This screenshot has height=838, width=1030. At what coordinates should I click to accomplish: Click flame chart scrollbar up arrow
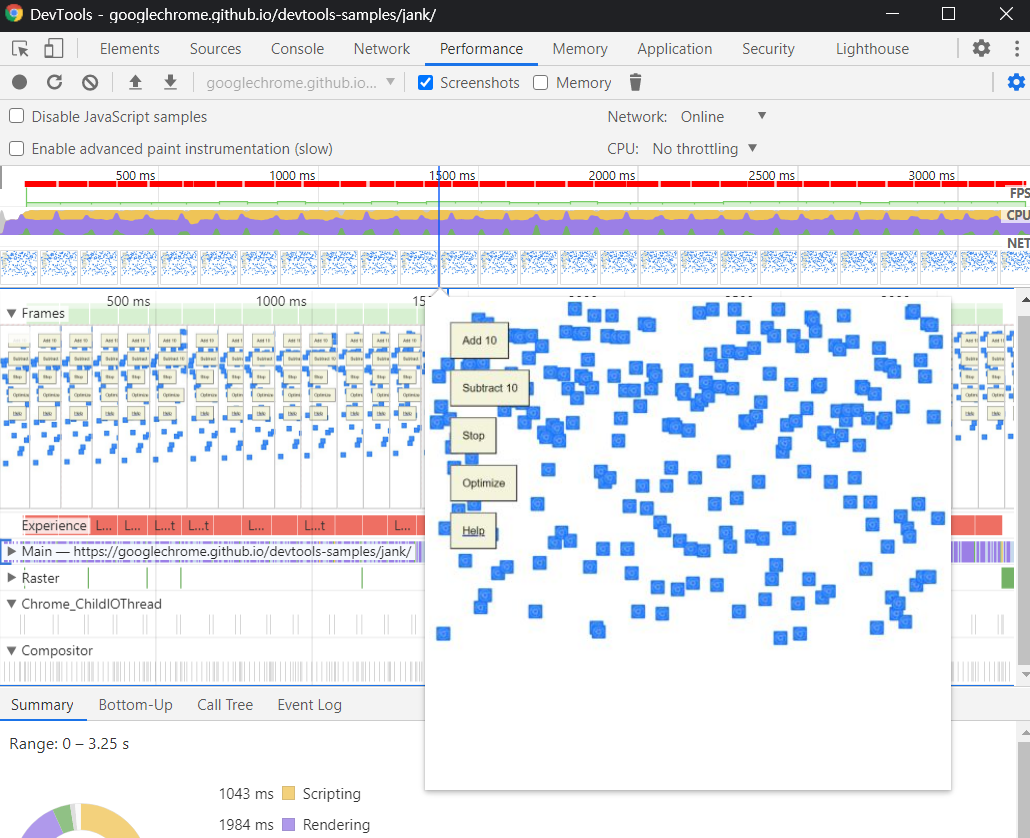(1024, 299)
